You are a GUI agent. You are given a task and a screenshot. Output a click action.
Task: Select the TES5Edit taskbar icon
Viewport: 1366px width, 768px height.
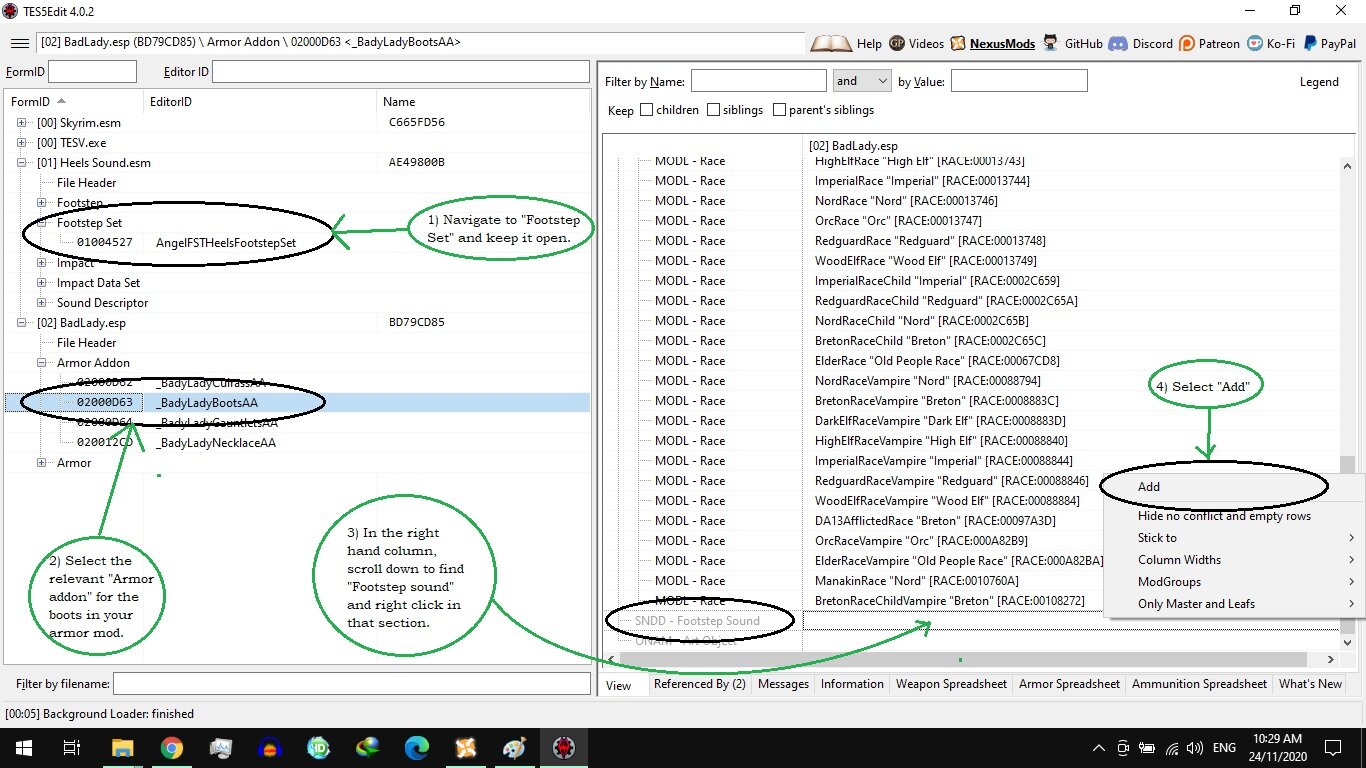(x=563, y=748)
